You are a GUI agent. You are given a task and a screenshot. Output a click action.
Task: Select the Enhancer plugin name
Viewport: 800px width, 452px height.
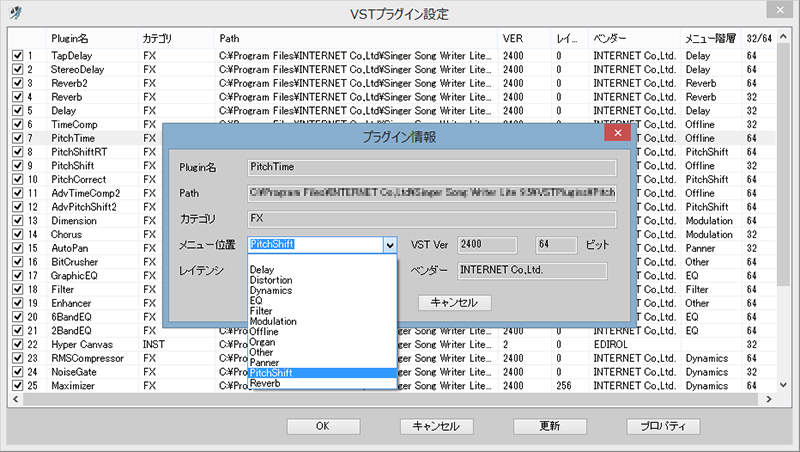pyautogui.click(x=71, y=303)
